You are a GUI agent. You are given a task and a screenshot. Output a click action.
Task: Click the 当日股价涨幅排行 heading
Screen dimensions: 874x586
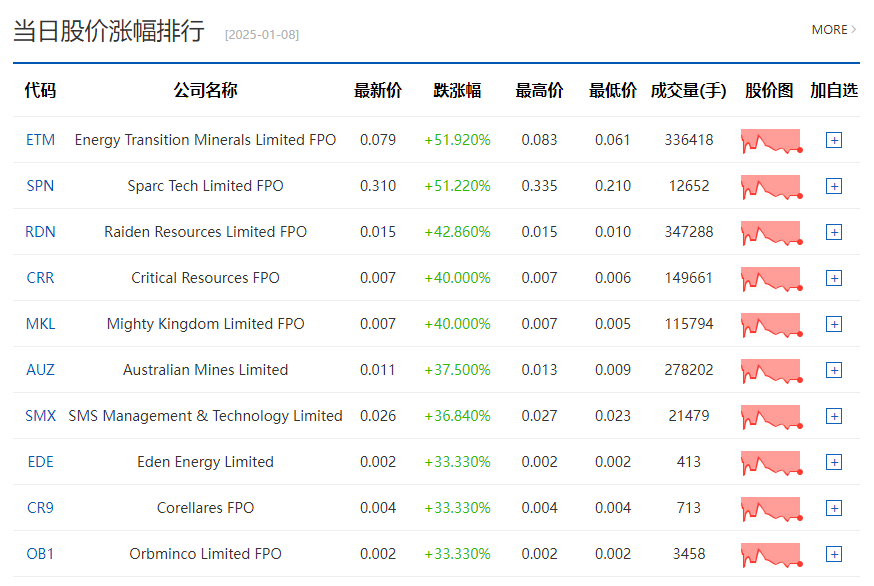click(109, 31)
